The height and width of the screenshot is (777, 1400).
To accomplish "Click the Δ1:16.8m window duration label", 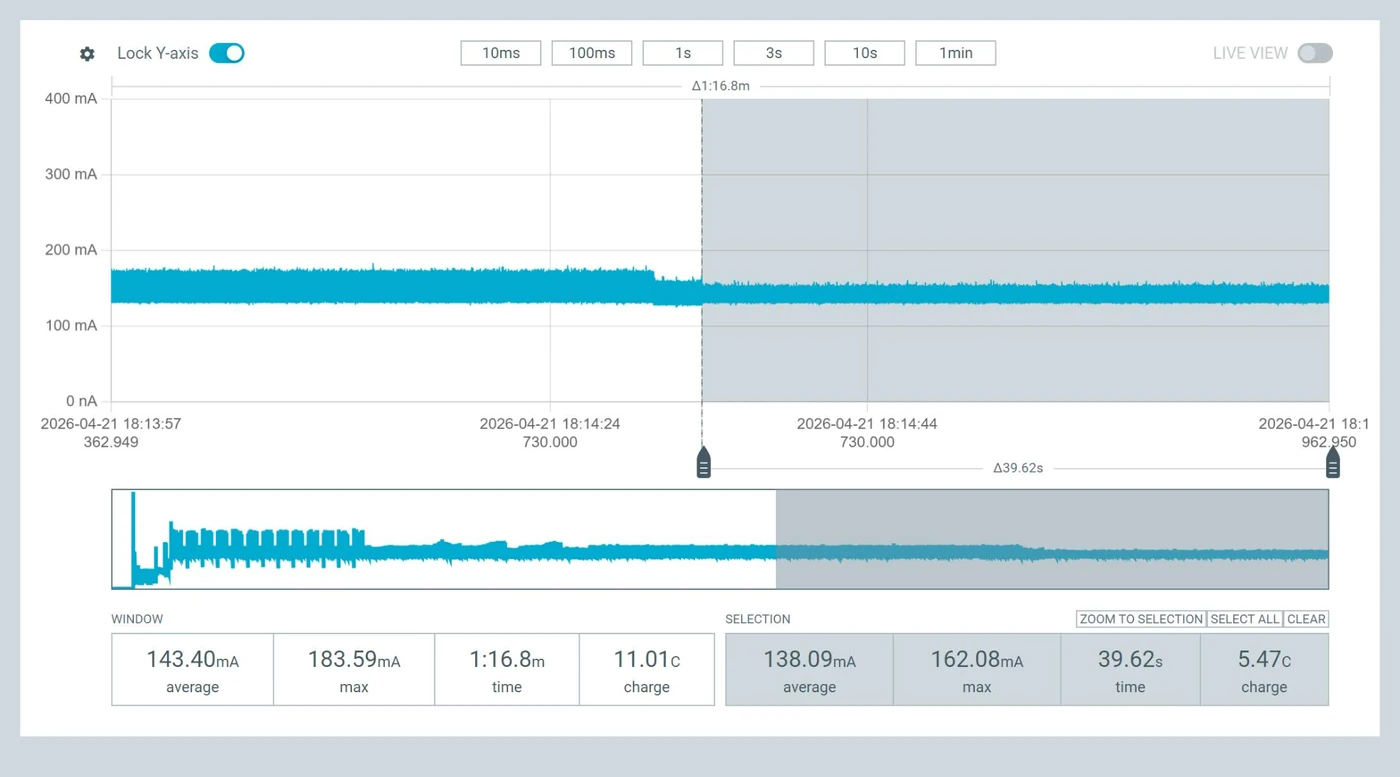I will click(x=720, y=86).
